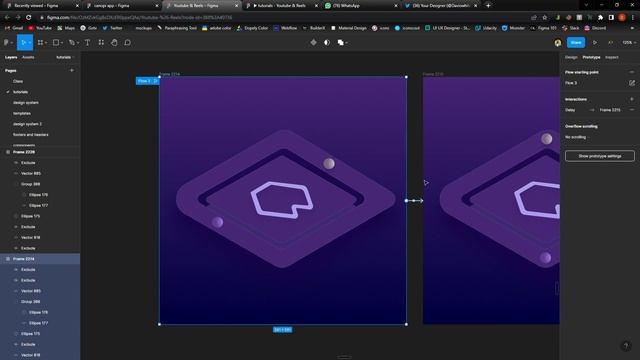
Task: Switch to Recently viewed Figma tab
Action: pyautogui.click(x=42, y=6)
